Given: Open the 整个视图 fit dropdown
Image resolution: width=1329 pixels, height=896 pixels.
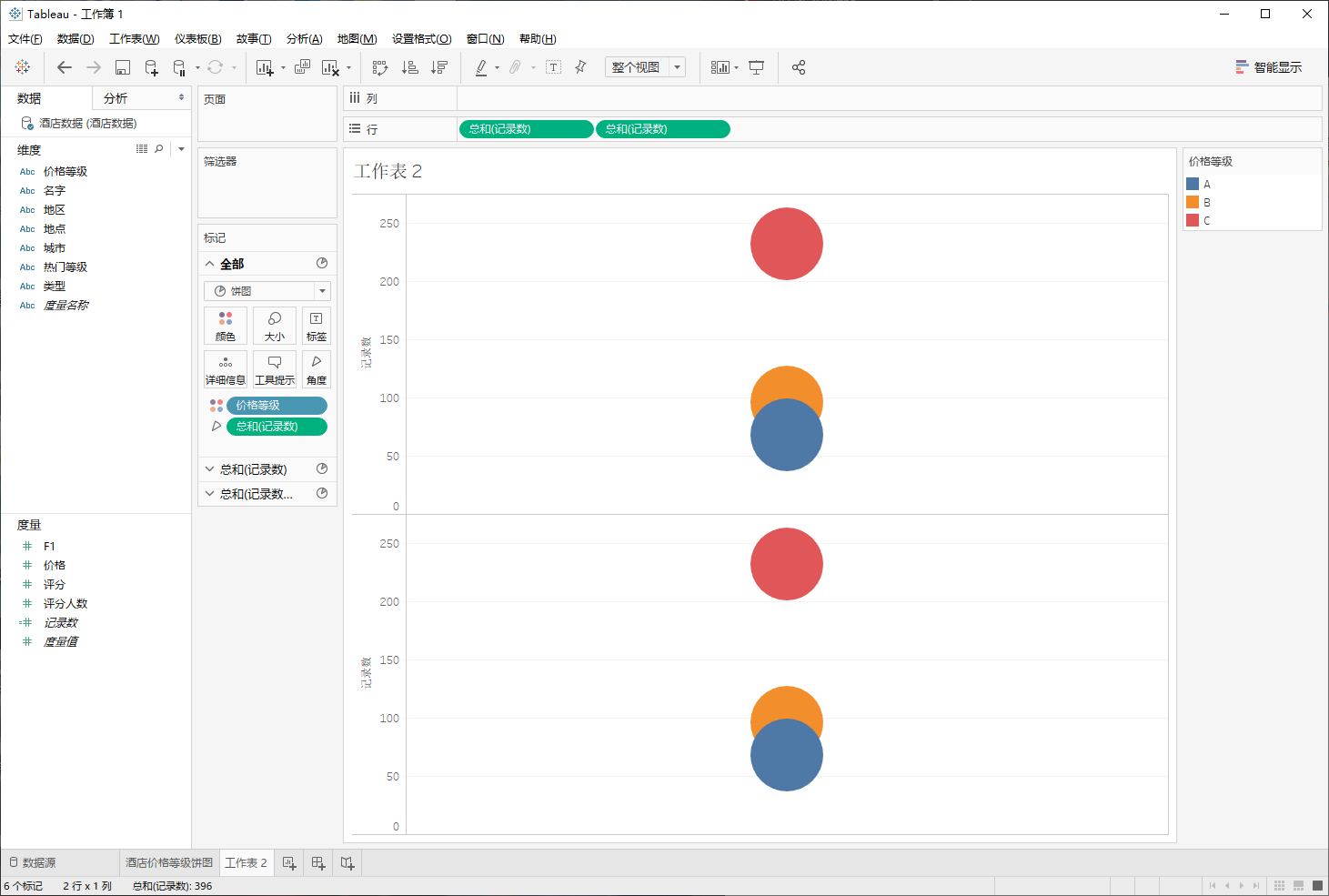Looking at the screenshot, I should click(678, 67).
